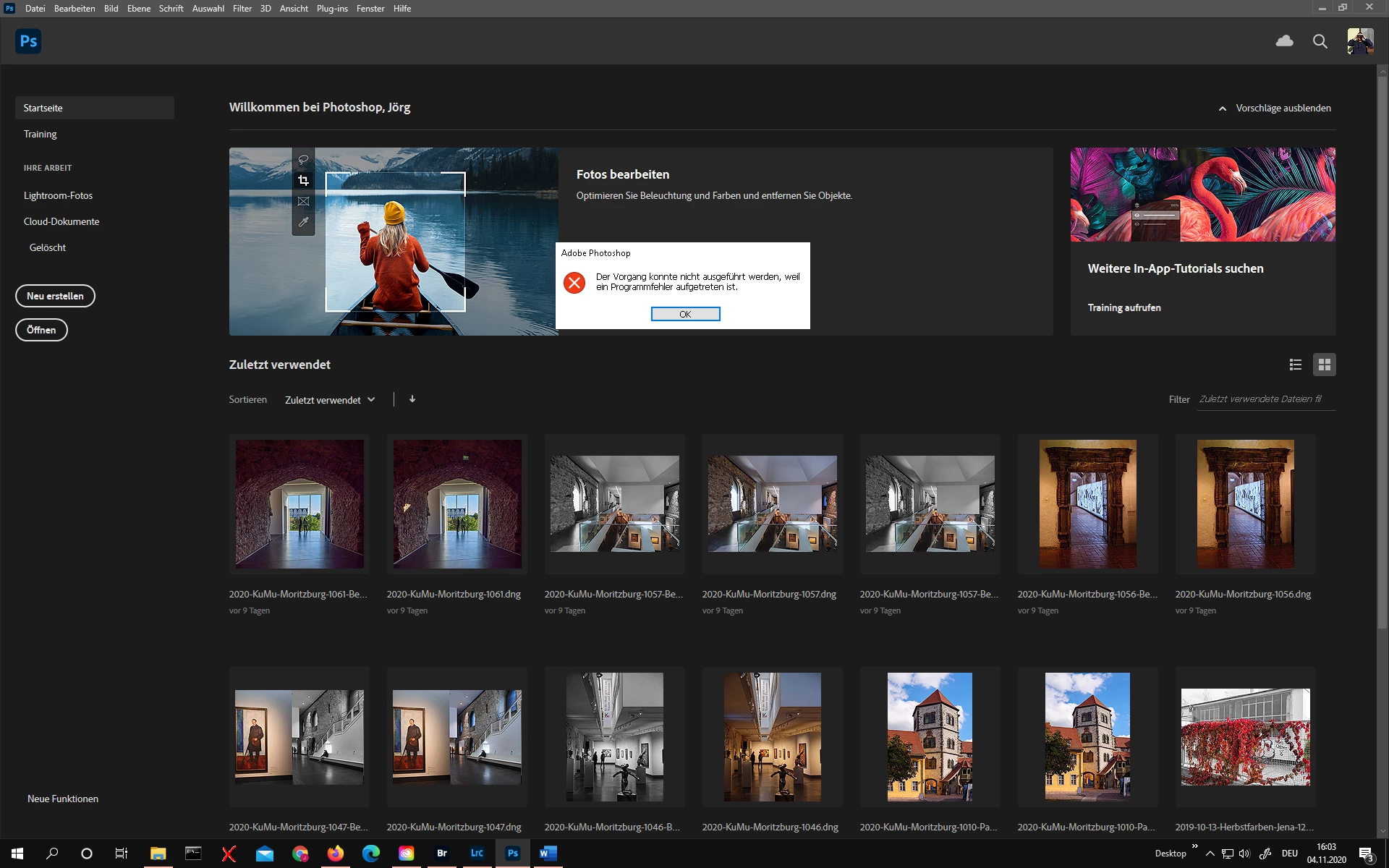Open Bridge from the Windows taskbar

(441, 854)
